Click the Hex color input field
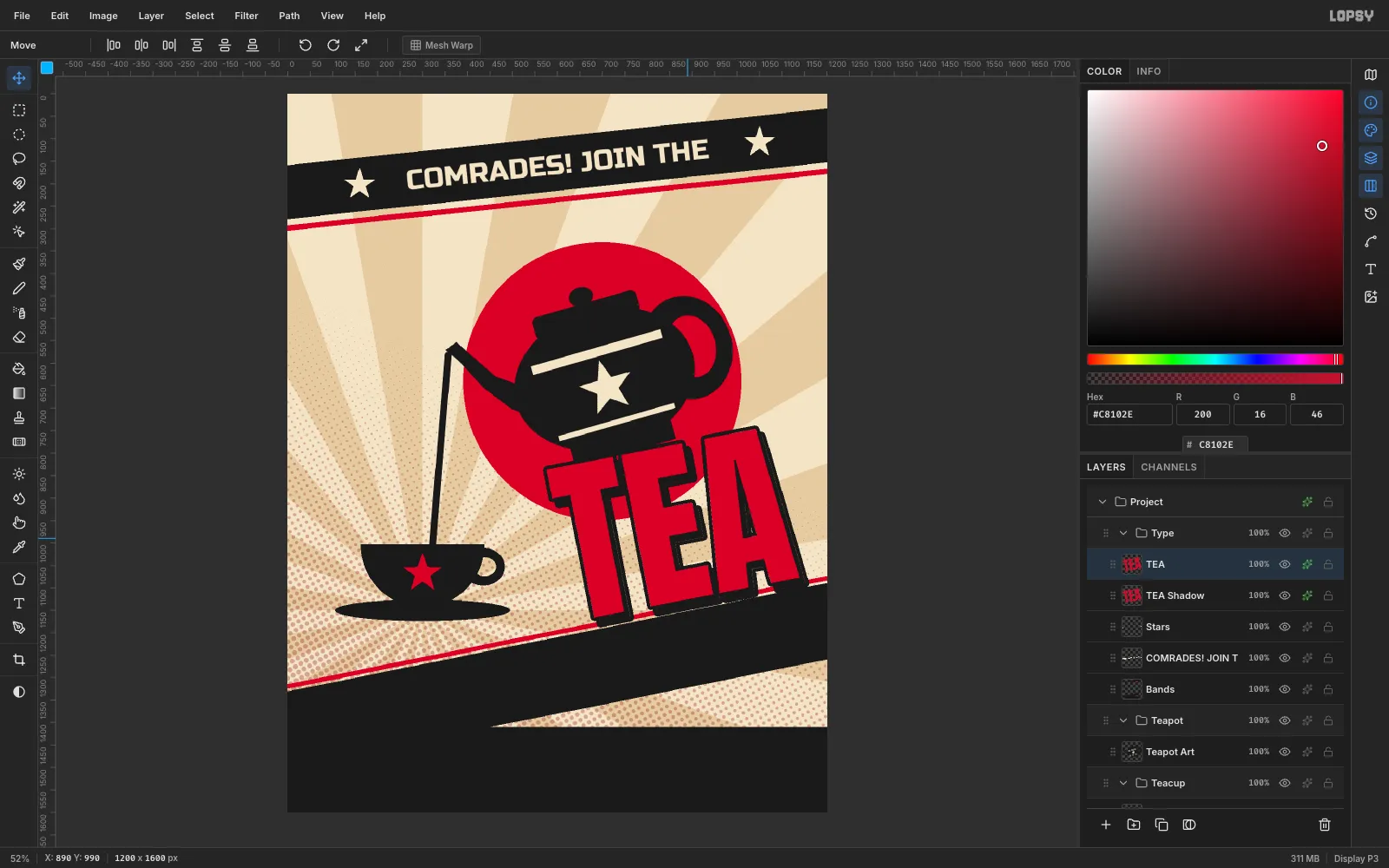The height and width of the screenshot is (868, 1389). click(x=1129, y=415)
